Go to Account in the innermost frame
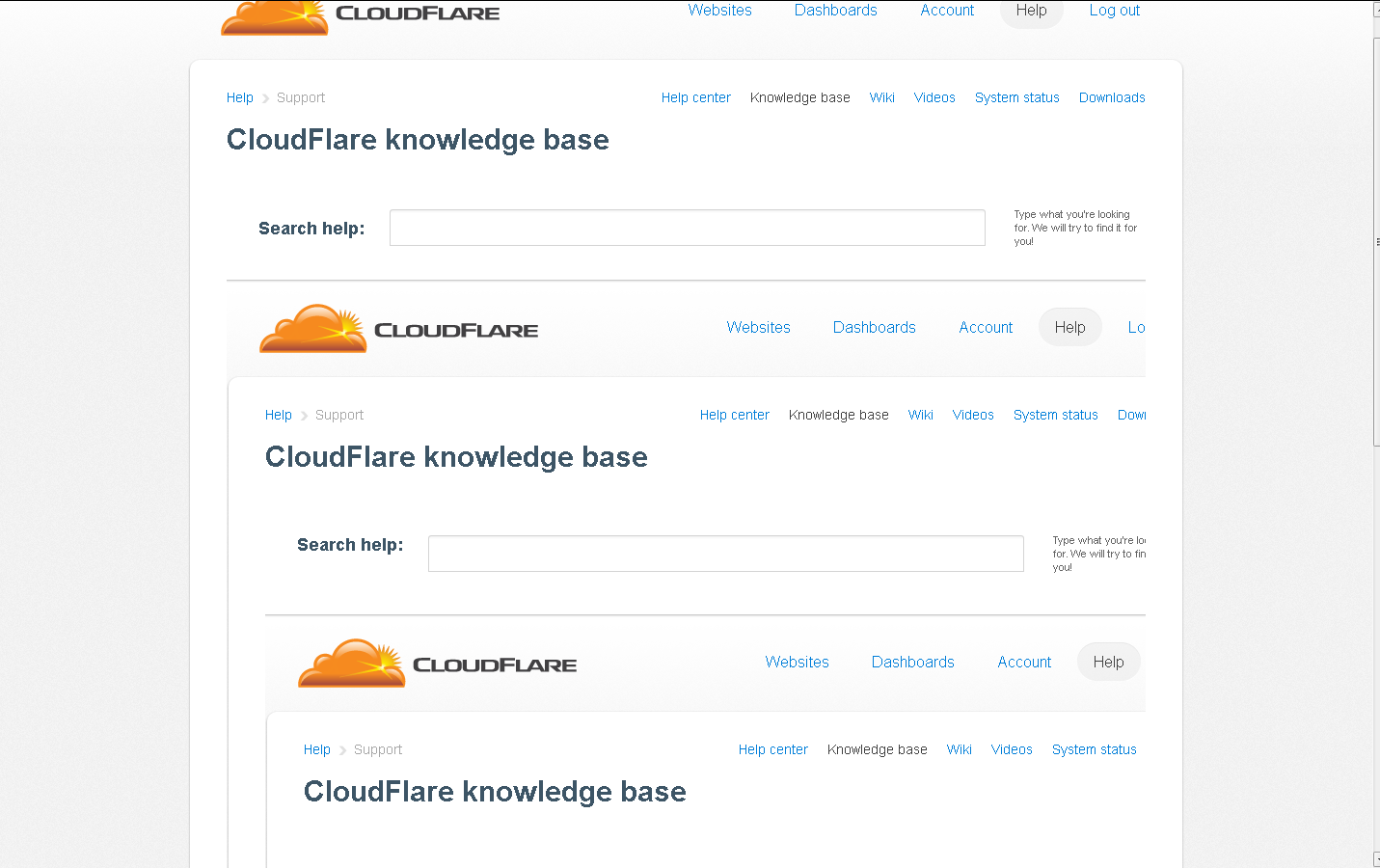Image resolution: width=1380 pixels, height=868 pixels. (x=1024, y=663)
